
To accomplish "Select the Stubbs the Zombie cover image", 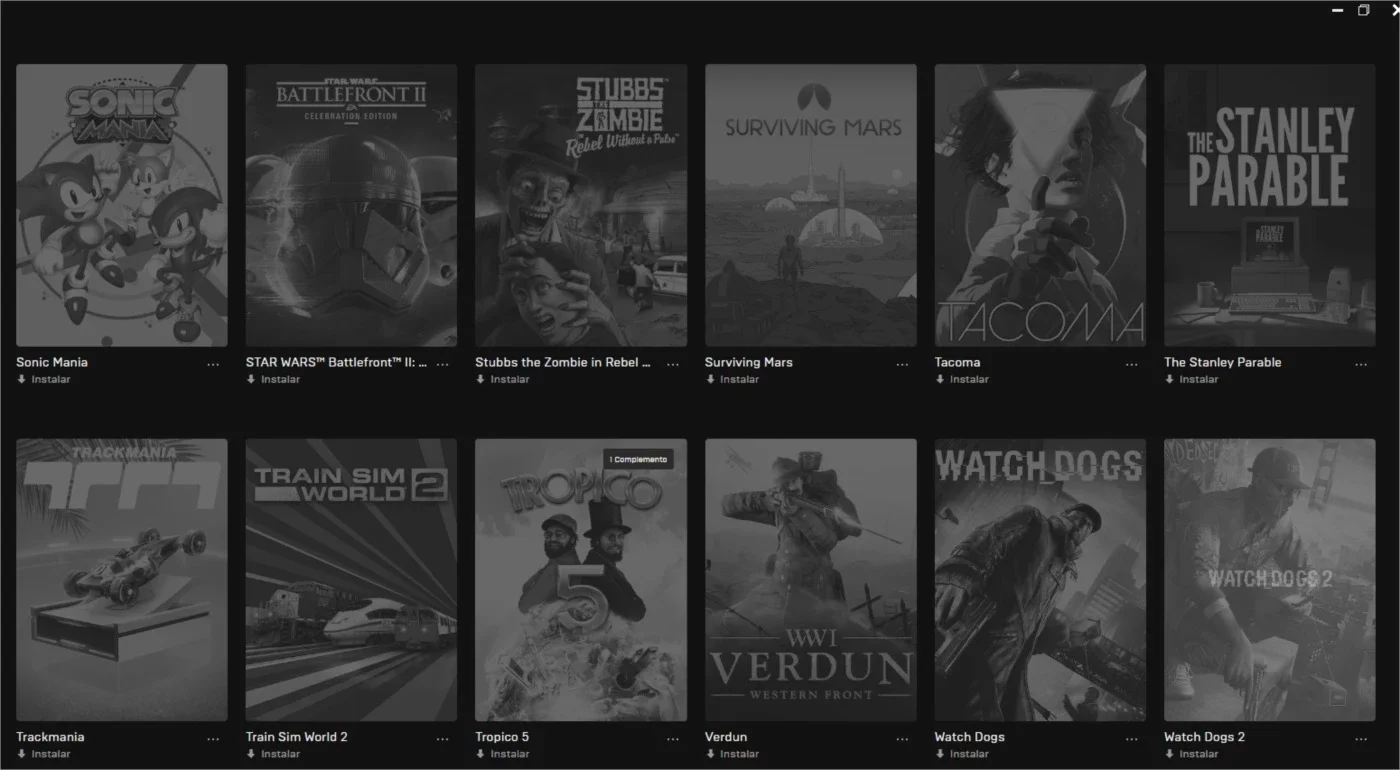I will point(581,206).
